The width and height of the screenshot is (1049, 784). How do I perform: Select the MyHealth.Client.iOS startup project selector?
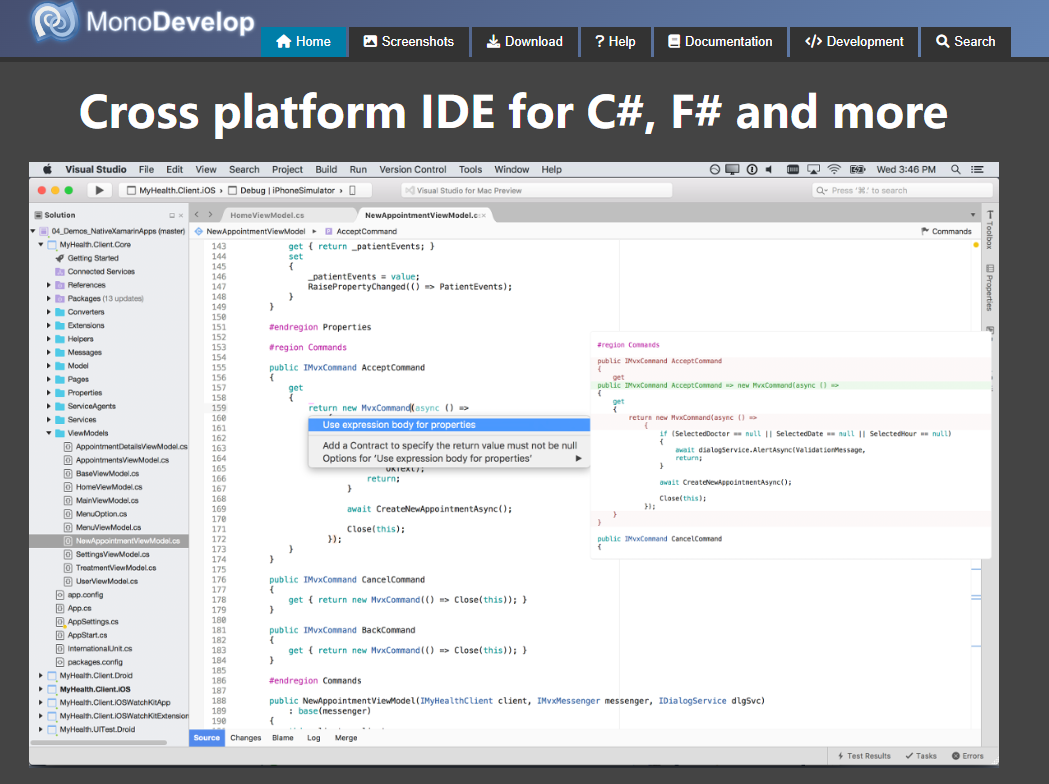pos(171,190)
